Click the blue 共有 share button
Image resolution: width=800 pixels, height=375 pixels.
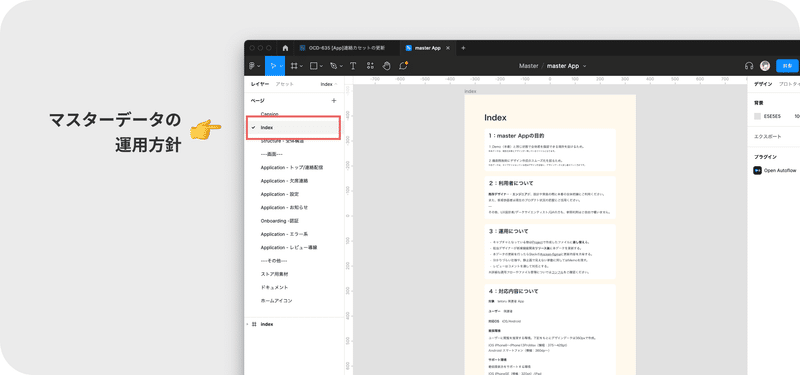tap(787, 66)
